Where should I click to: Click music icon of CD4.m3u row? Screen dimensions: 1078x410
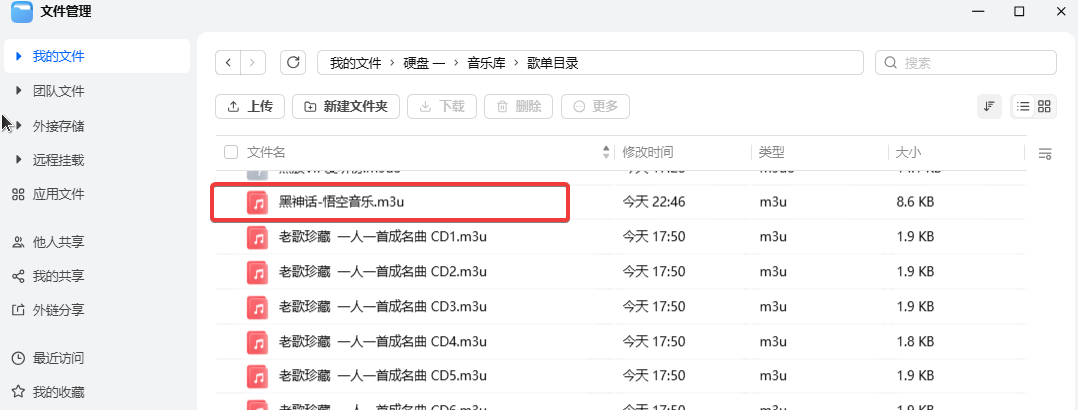point(257,341)
